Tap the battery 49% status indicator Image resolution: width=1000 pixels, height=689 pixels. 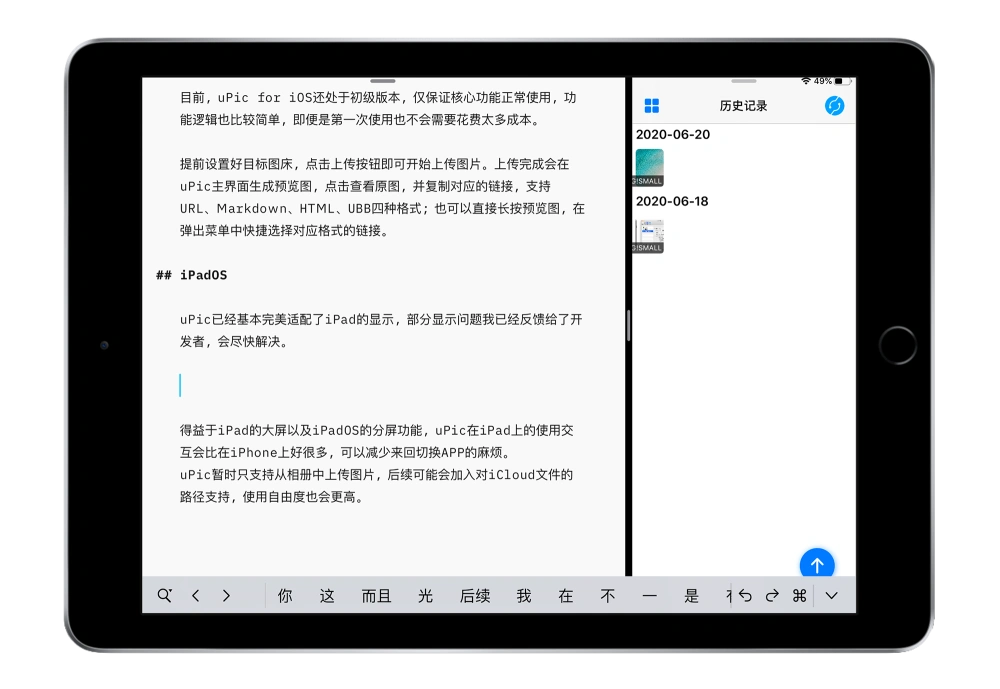(x=832, y=81)
